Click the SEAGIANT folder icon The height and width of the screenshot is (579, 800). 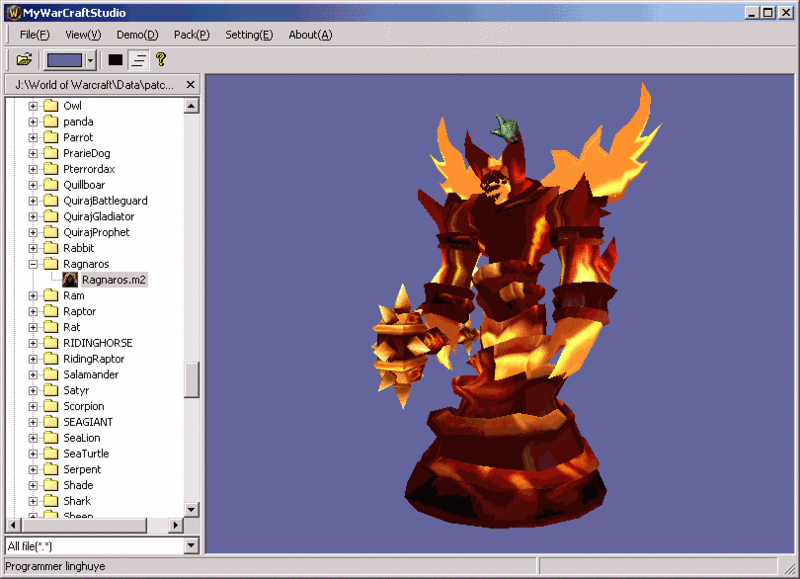(51, 422)
